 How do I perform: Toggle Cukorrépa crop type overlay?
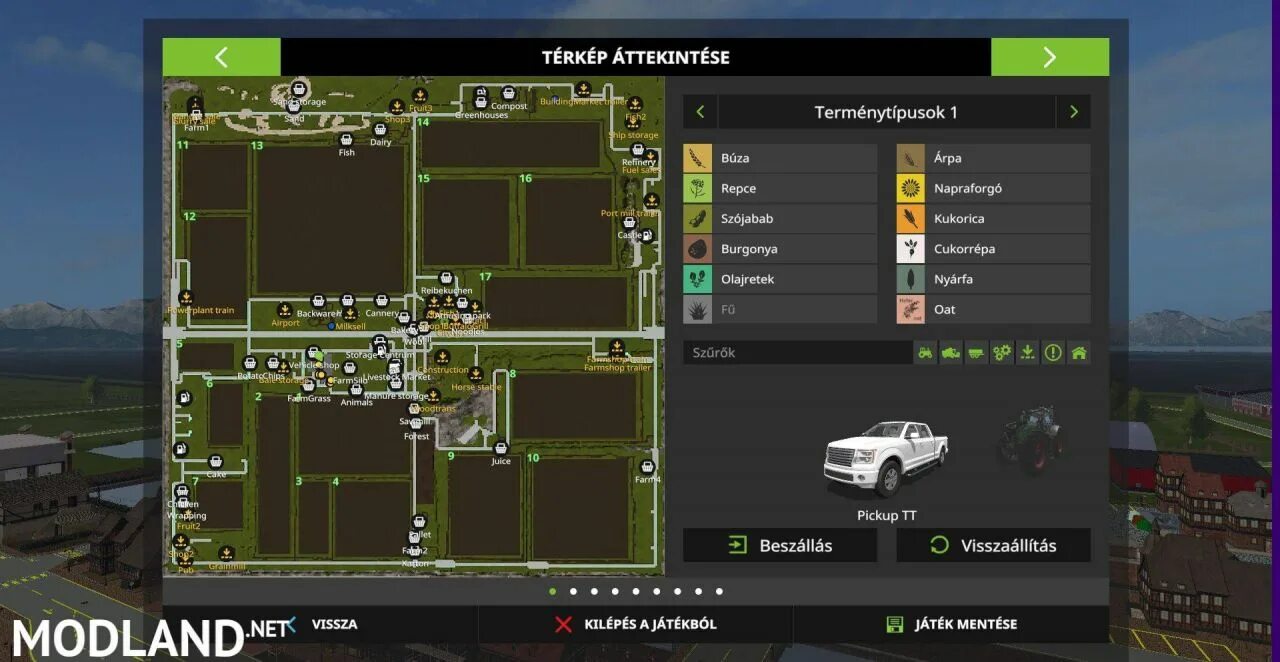point(993,249)
